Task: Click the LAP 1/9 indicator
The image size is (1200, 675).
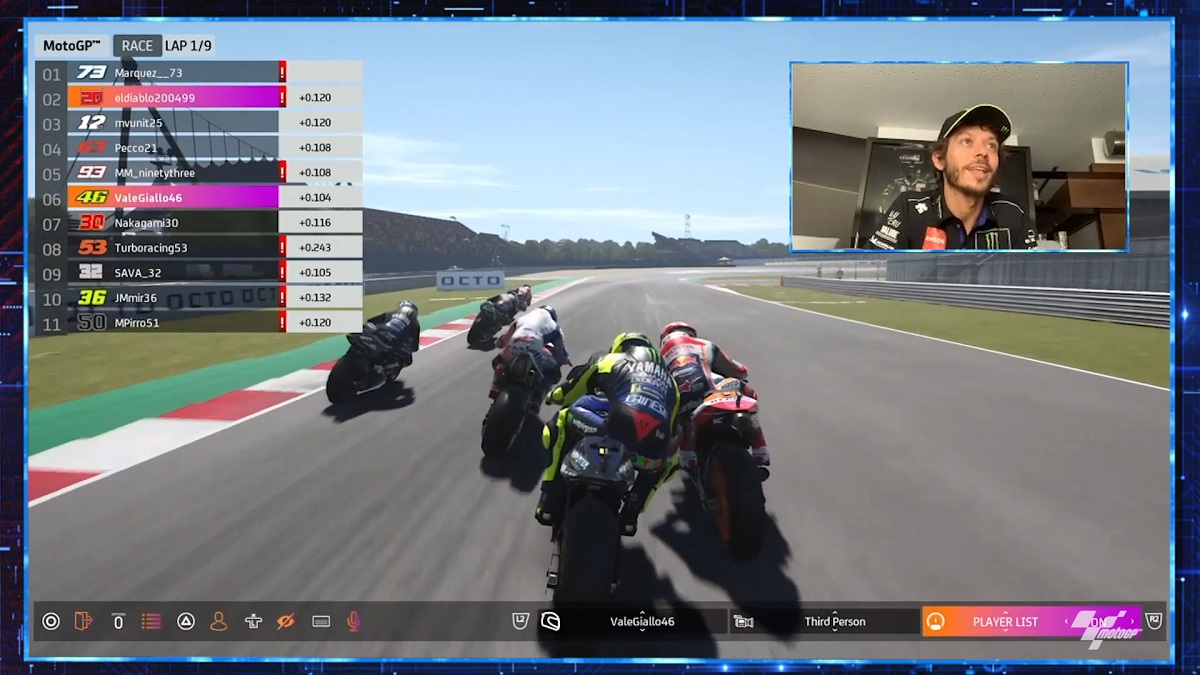Action: point(188,46)
